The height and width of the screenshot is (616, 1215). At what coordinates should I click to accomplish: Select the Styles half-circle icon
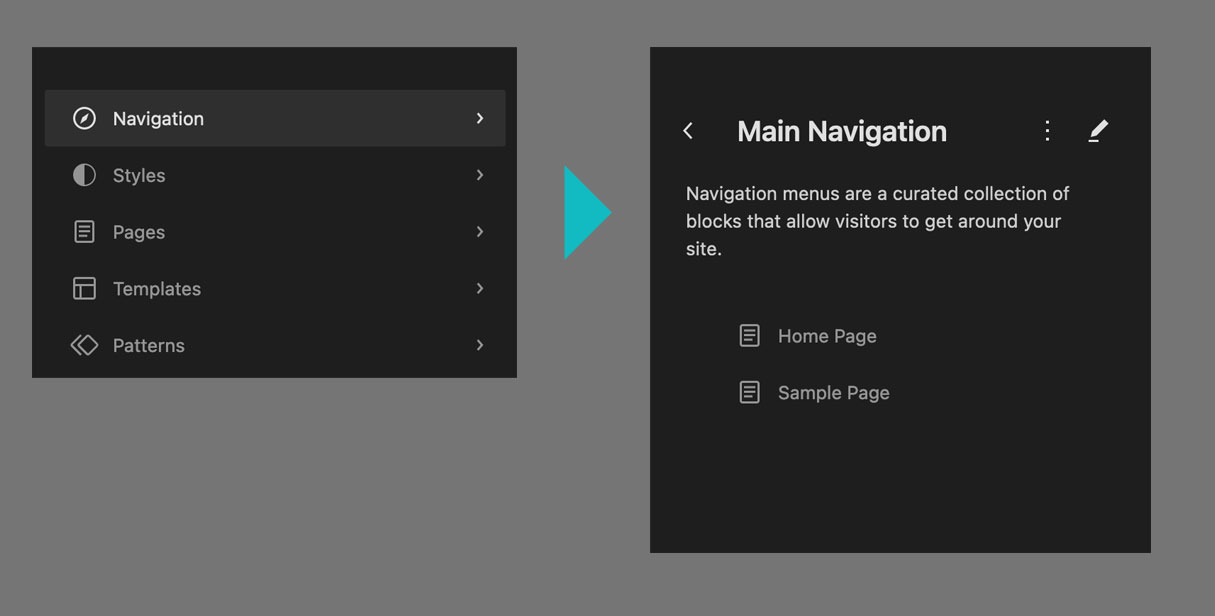pyautogui.click(x=84, y=175)
